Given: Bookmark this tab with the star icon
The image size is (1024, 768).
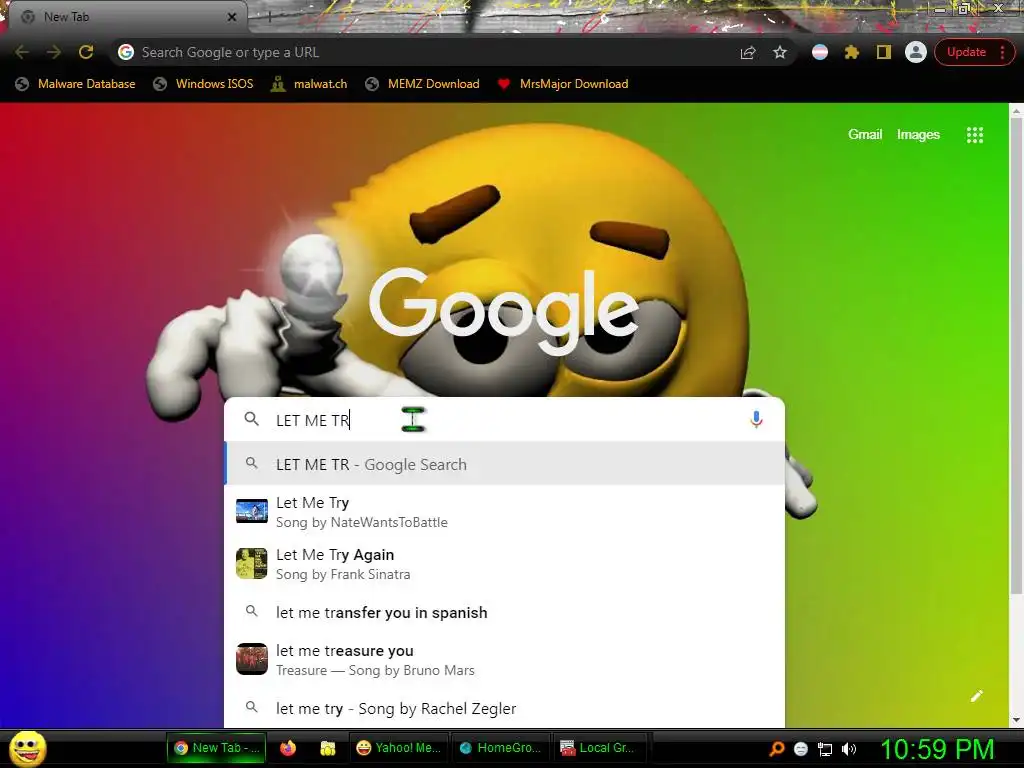Looking at the screenshot, I should (x=780, y=52).
